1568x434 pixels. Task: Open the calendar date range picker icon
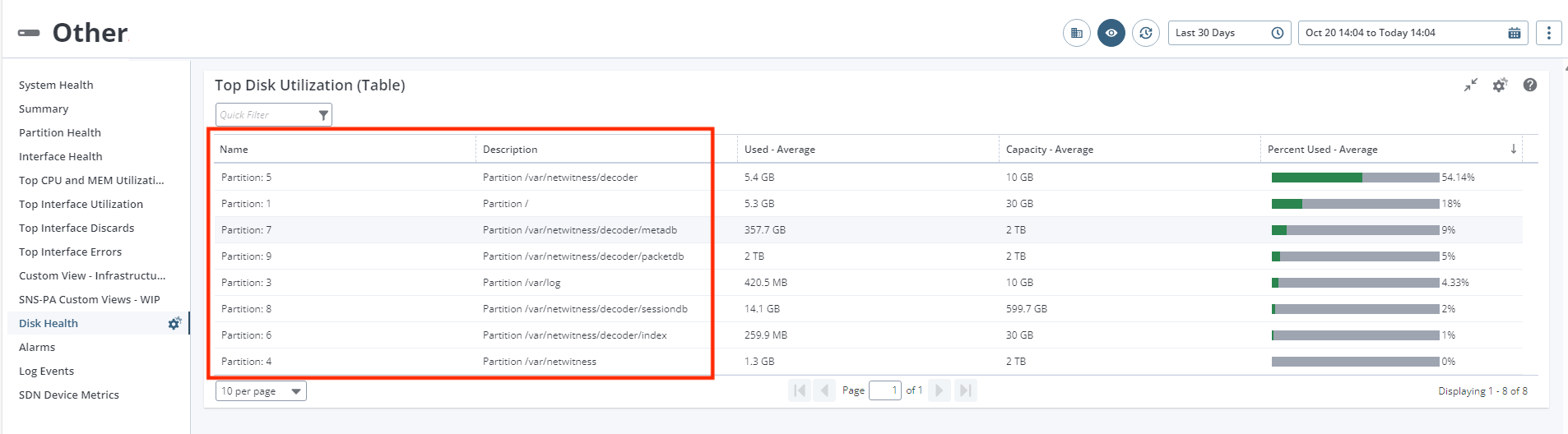tap(1514, 33)
